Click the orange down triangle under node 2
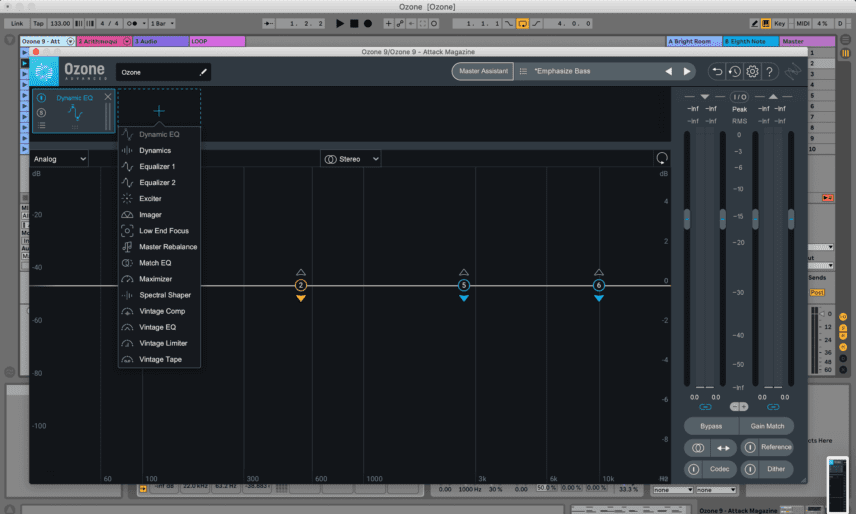The width and height of the screenshot is (856, 514). tap(301, 298)
